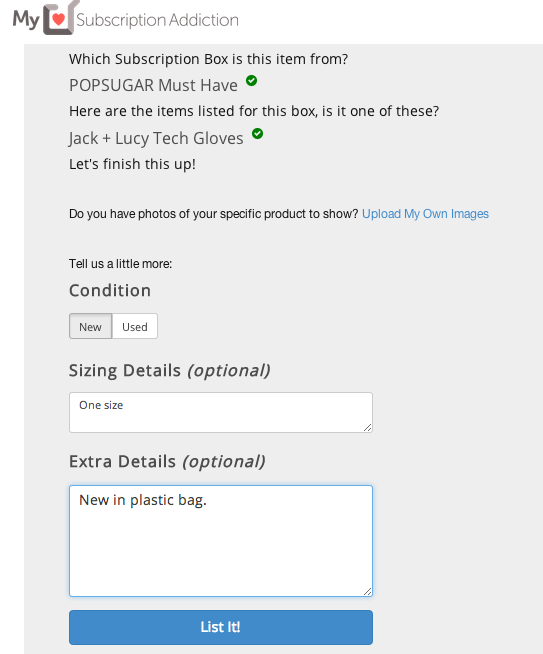The image size is (543, 654).
Task: Click the "Which Subscription Box is this item from?" step
Action: click(209, 59)
